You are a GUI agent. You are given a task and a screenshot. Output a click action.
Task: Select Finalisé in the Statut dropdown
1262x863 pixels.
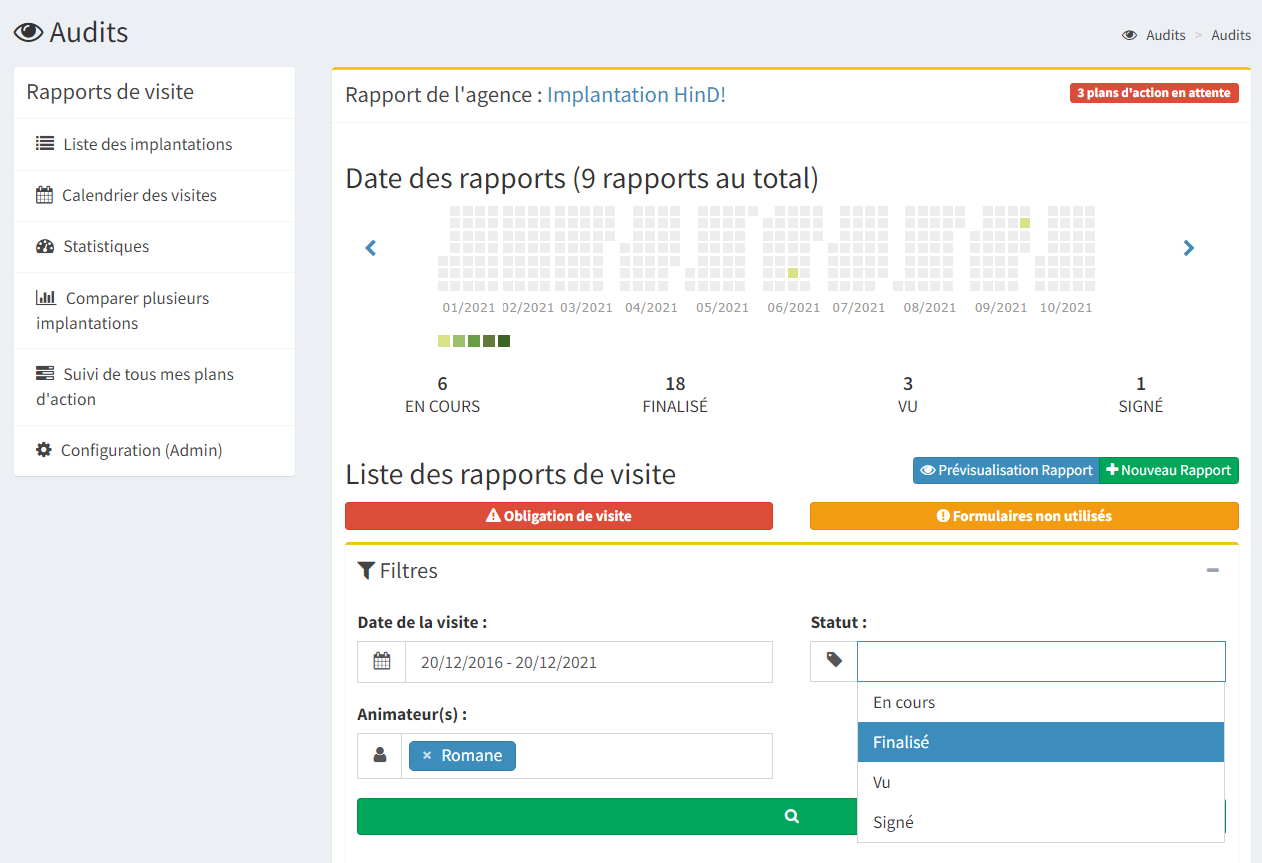click(1041, 742)
